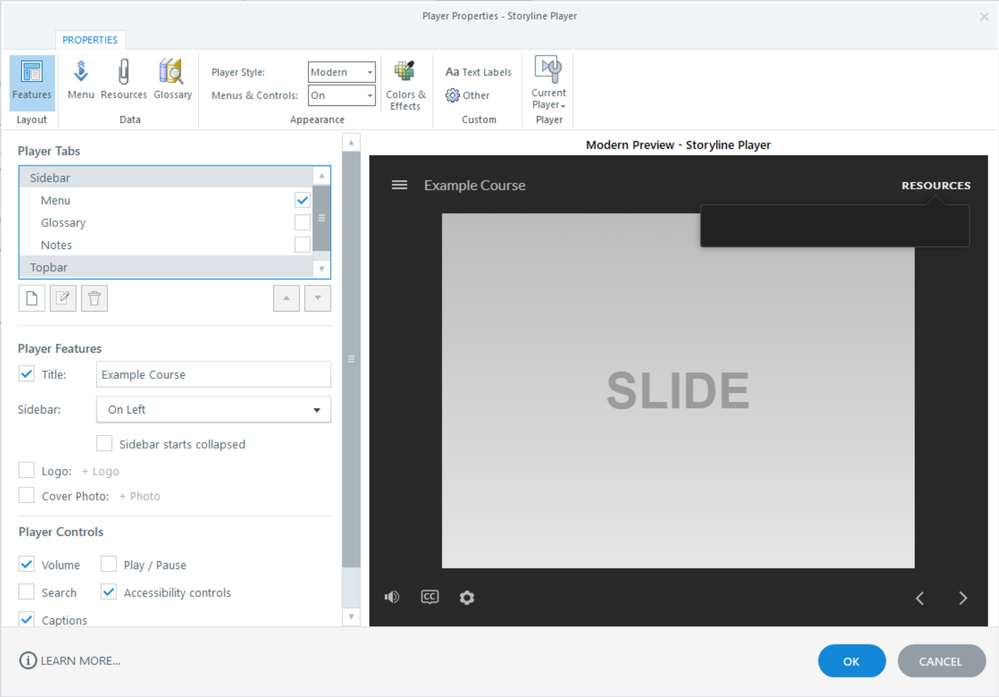
Task: Expand the Sidebar position dropdown
Action: (x=214, y=410)
